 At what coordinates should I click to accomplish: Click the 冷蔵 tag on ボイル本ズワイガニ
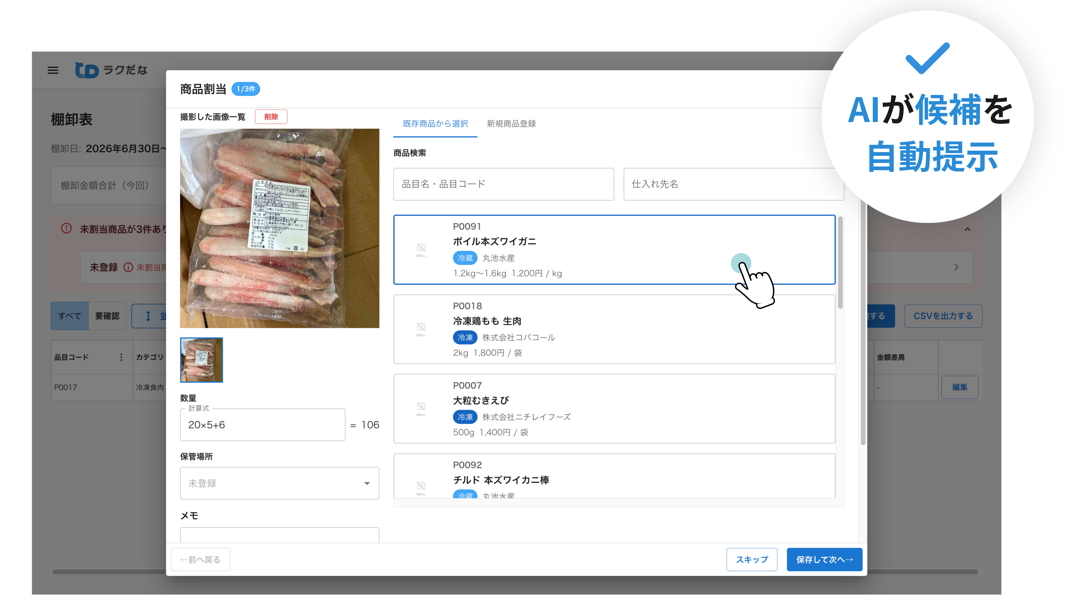coord(465,258)
